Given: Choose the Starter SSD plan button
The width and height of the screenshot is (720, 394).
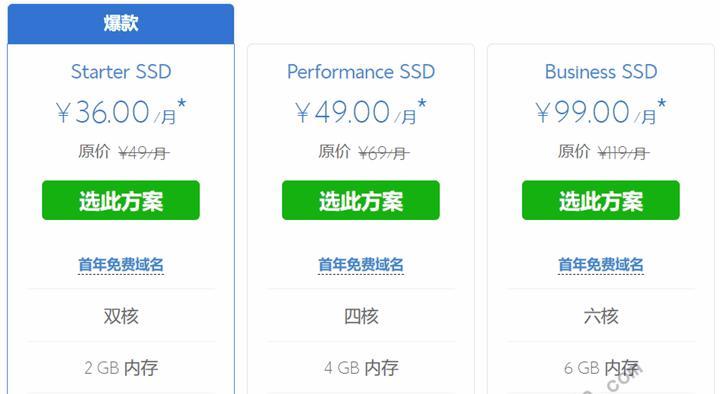Looking at the screenshot, I should point(121,200).
